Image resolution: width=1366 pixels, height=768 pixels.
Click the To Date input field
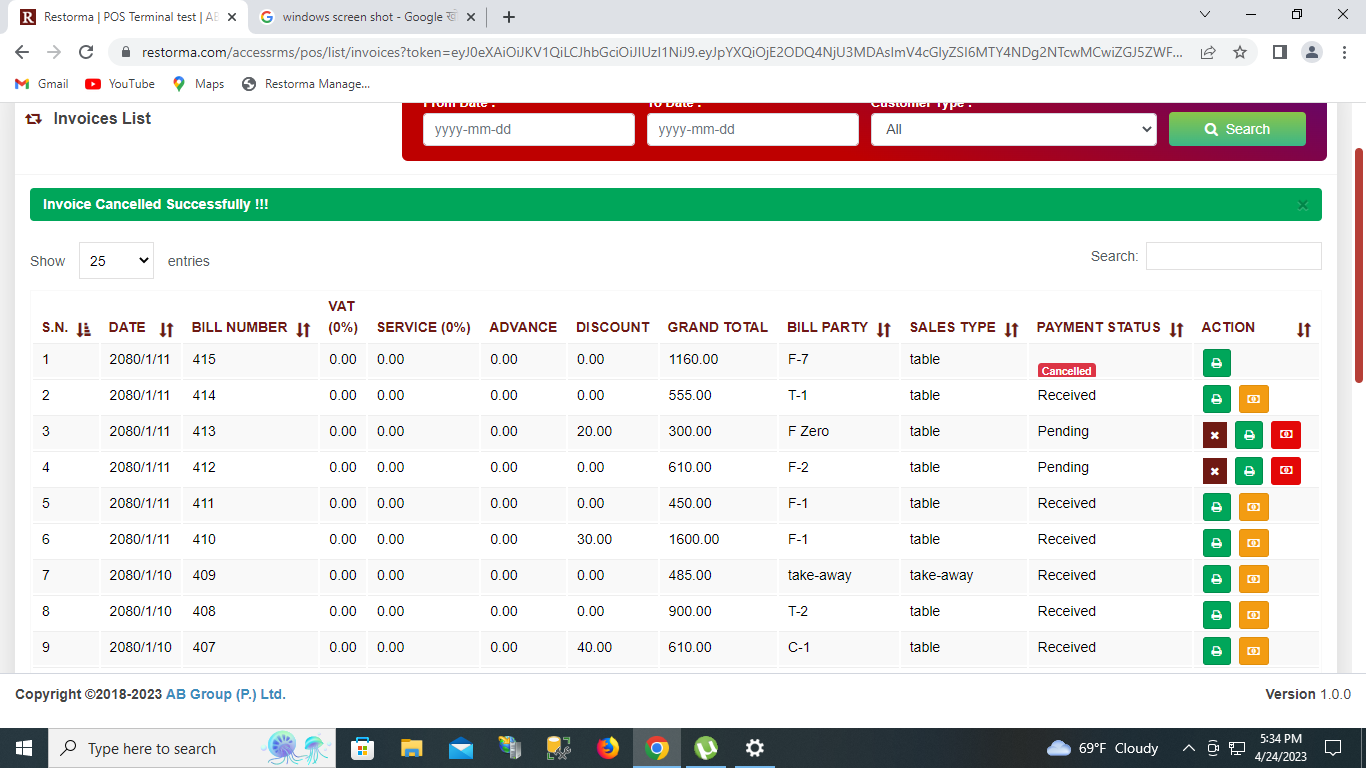[753, 129]
